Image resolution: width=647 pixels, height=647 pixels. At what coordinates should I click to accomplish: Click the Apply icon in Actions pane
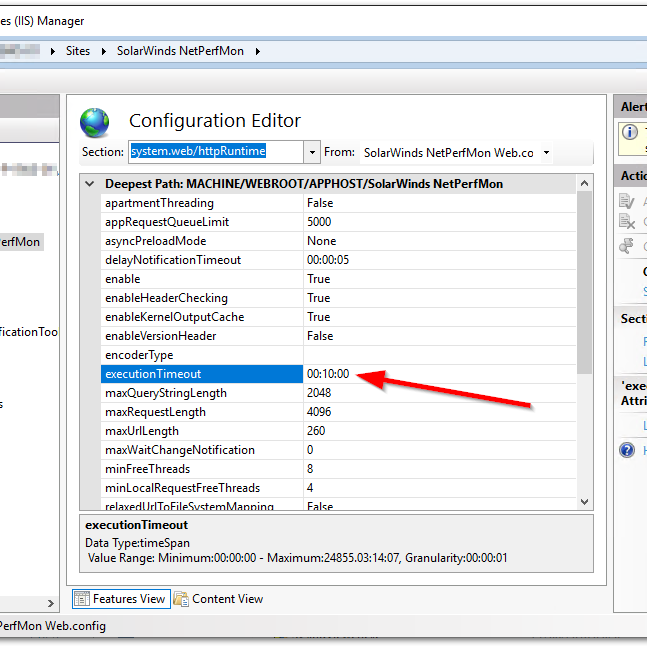pos(627,201)
